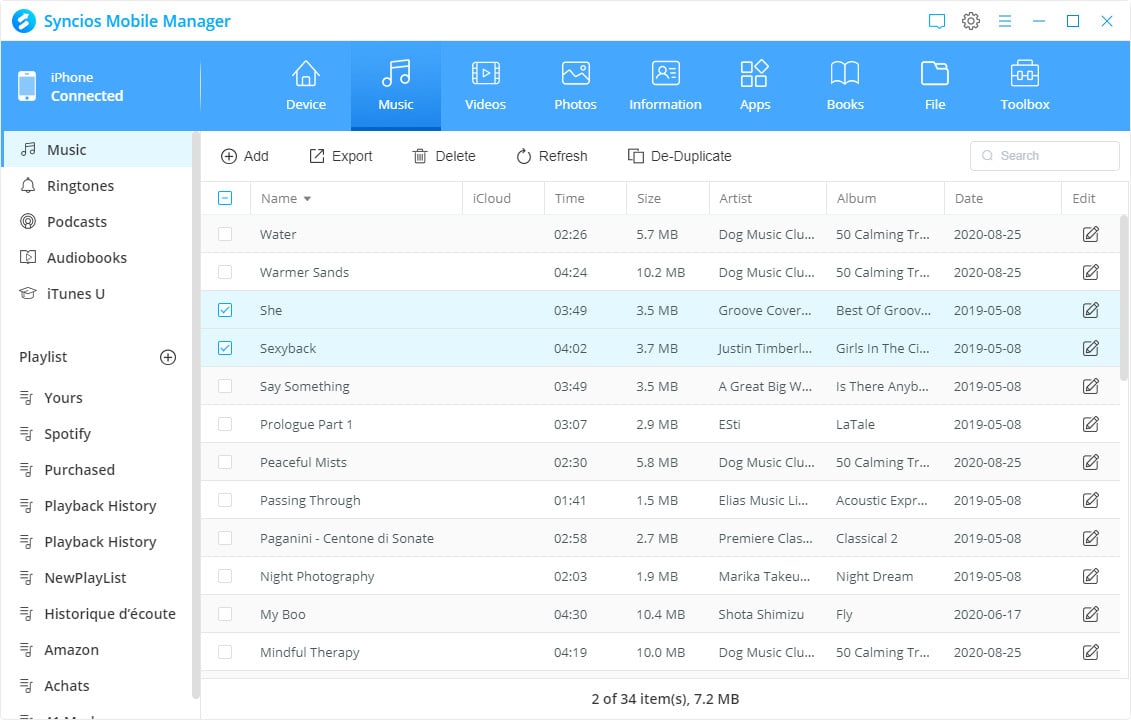Edit info for Night Photography
The width and height of the screenshot is (1131, 720).
tap(1091, 576)
